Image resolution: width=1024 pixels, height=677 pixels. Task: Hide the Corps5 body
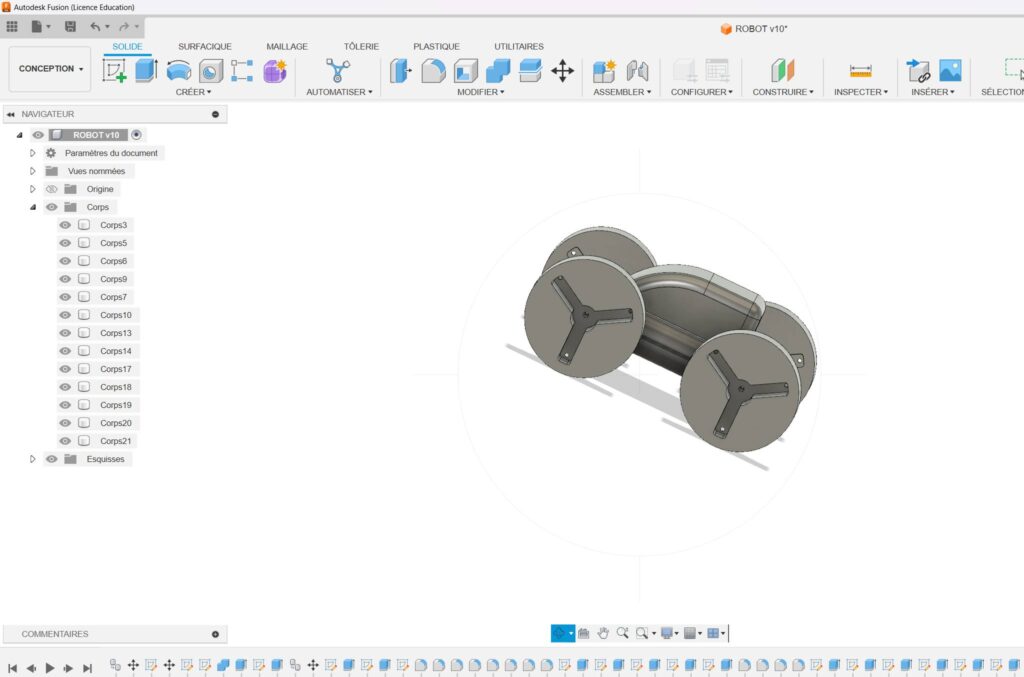coord(65,243)
